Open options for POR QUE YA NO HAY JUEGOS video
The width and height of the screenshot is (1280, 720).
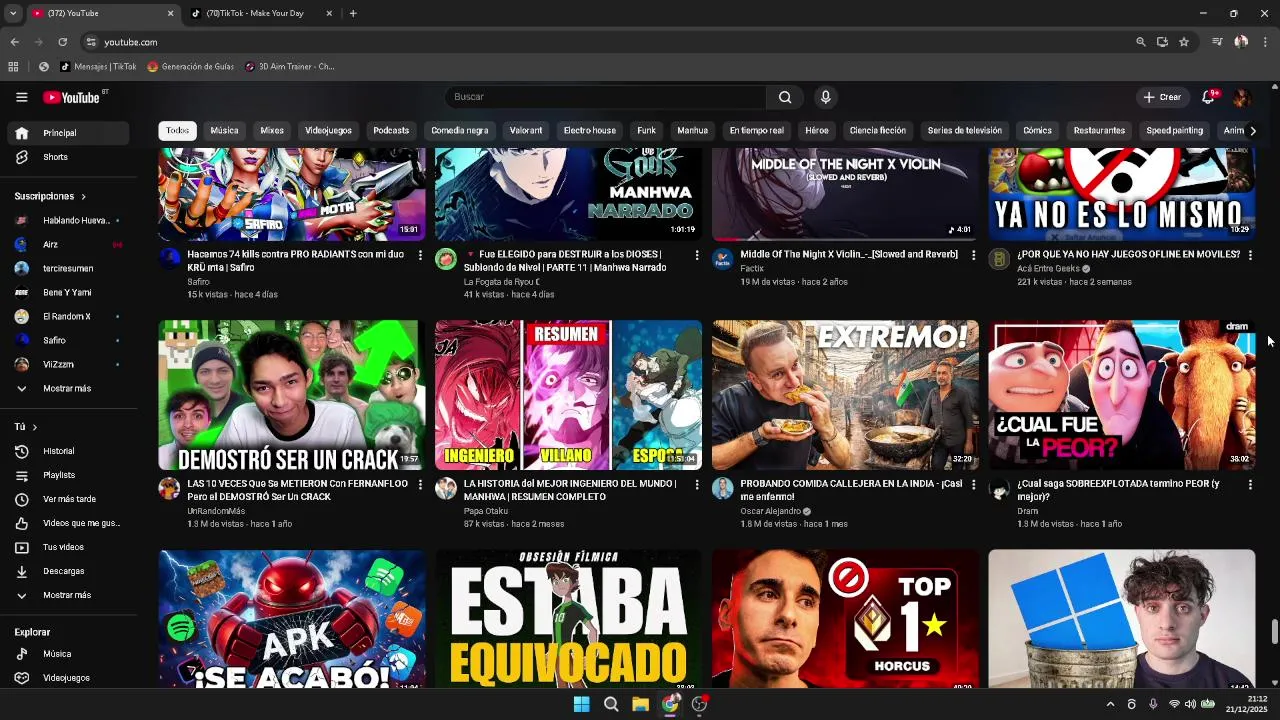pos(1250,255)
